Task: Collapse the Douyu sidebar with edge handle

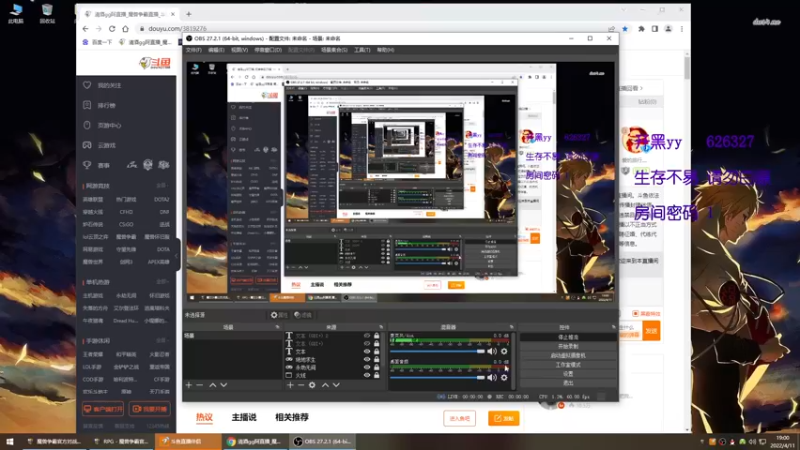Action: [178, 255]
